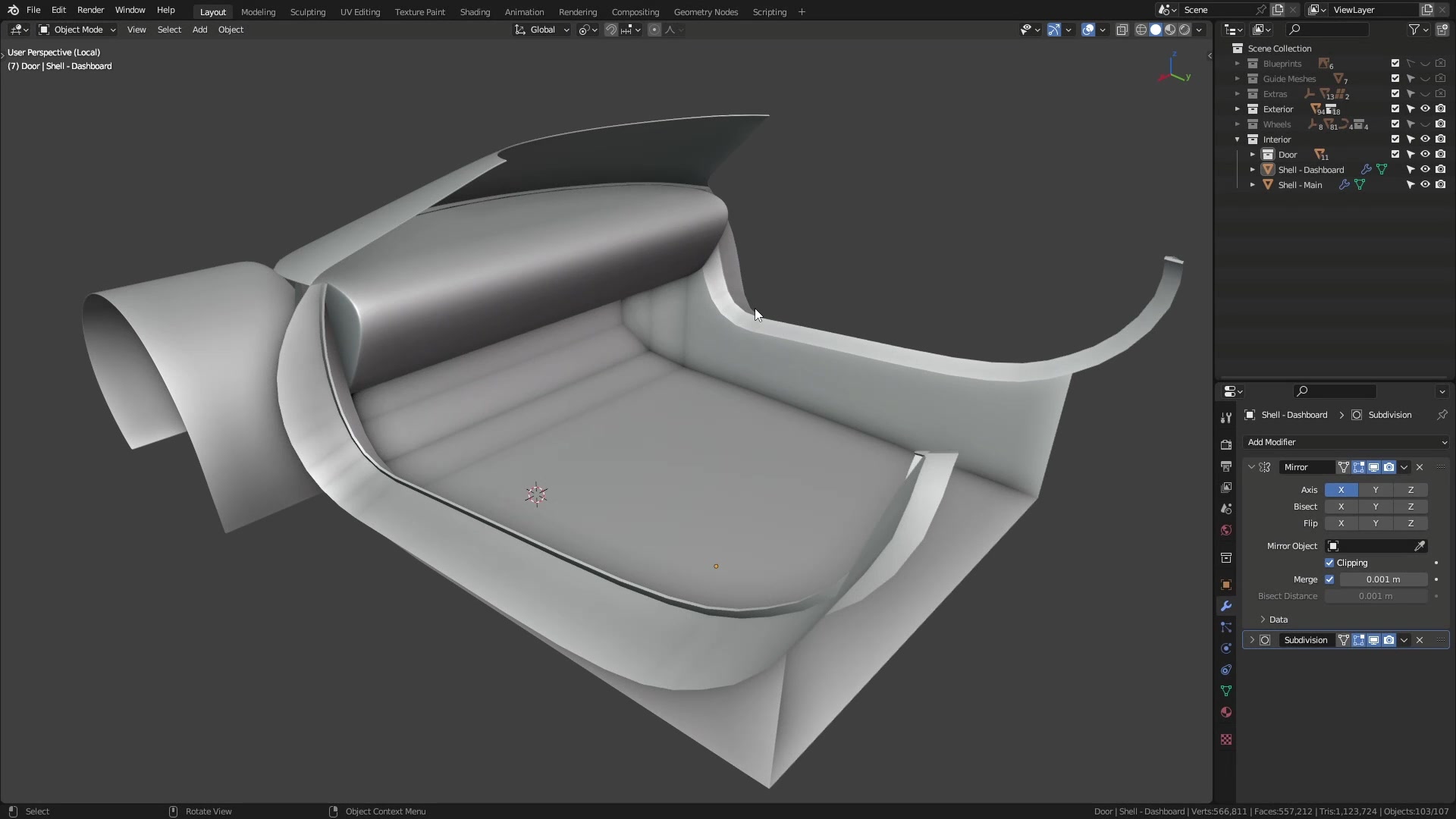Open the Output properties tab
This screenshot has height=819, width=1456.
[1226, 466]
